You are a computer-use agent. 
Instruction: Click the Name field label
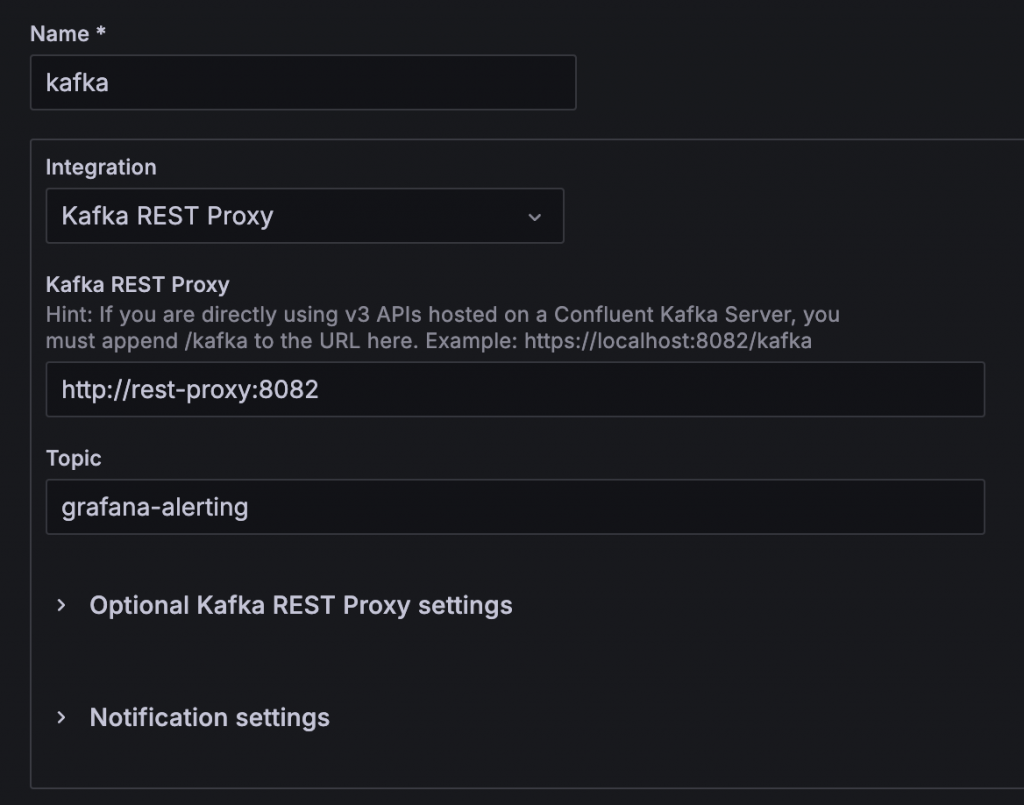pos(60,34)
